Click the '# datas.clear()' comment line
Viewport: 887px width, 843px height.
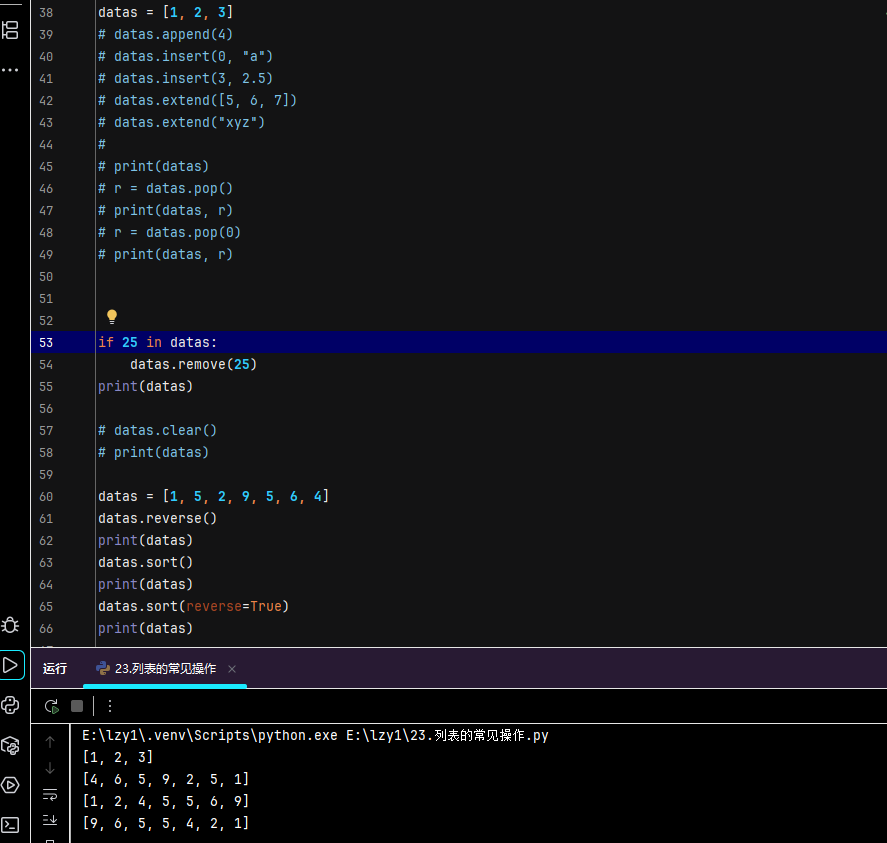pyautogui.click(x=157, y=431)
